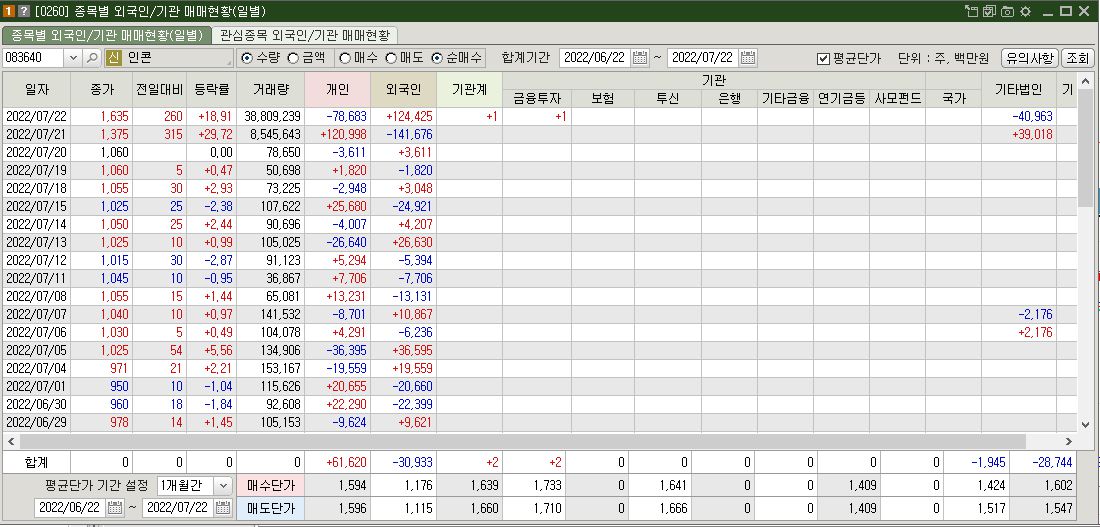Click the +120,998 individual cell

(337, 134)
